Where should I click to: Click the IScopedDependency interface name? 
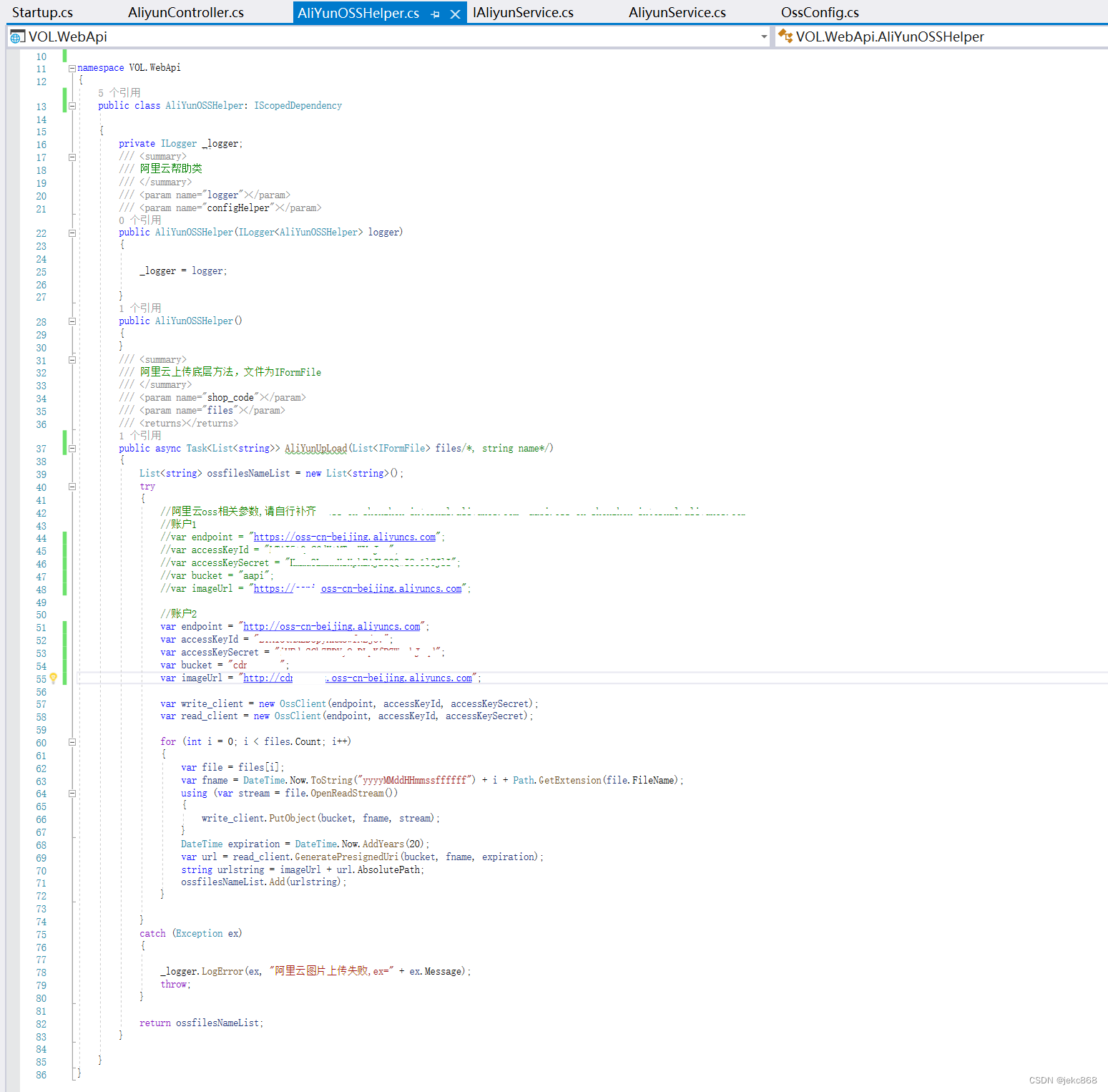tap(298, 106)
